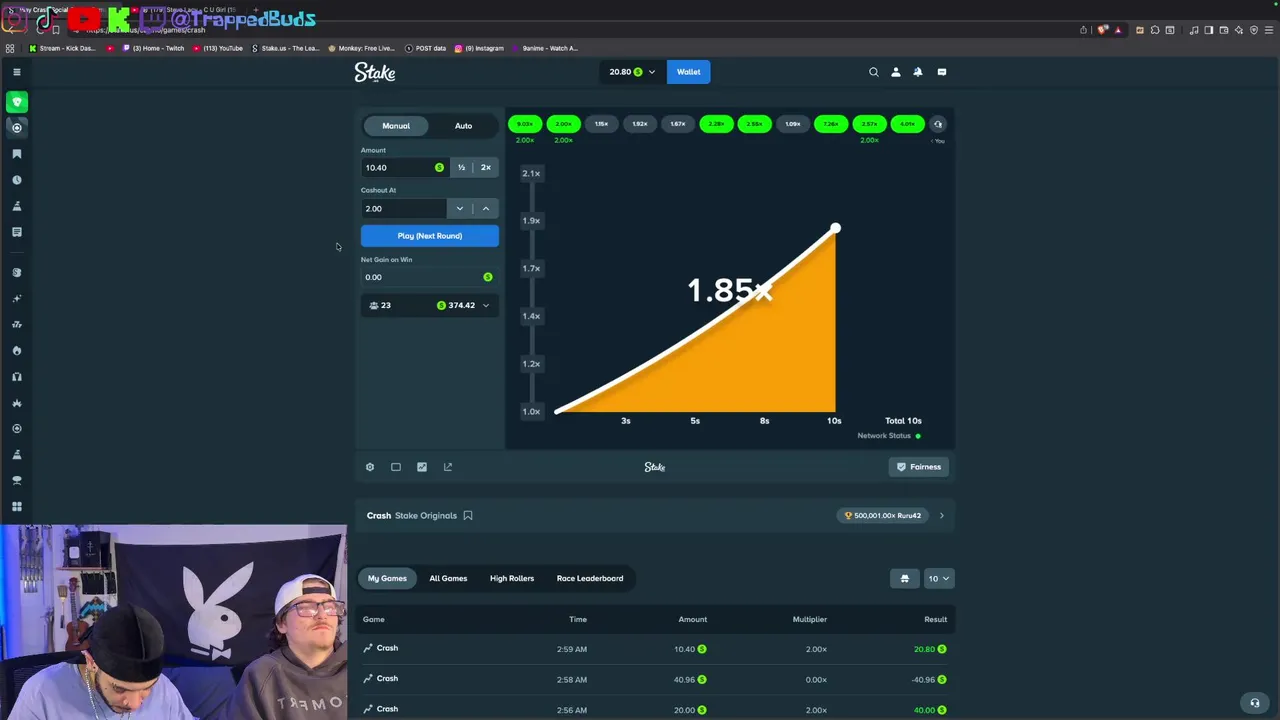
Task: Click the green shield icon in sidebar
Action: pyautogui.click(x=17, y=102)
